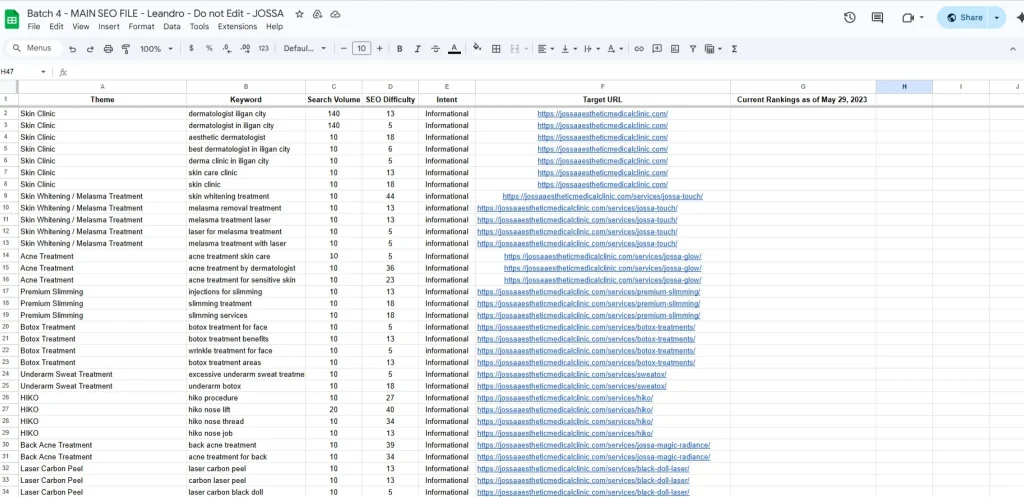The width and height of the screenshot is (1024, 497).
Task: Open target URL for hiko nose lift
Action: [x=565, y=409]
